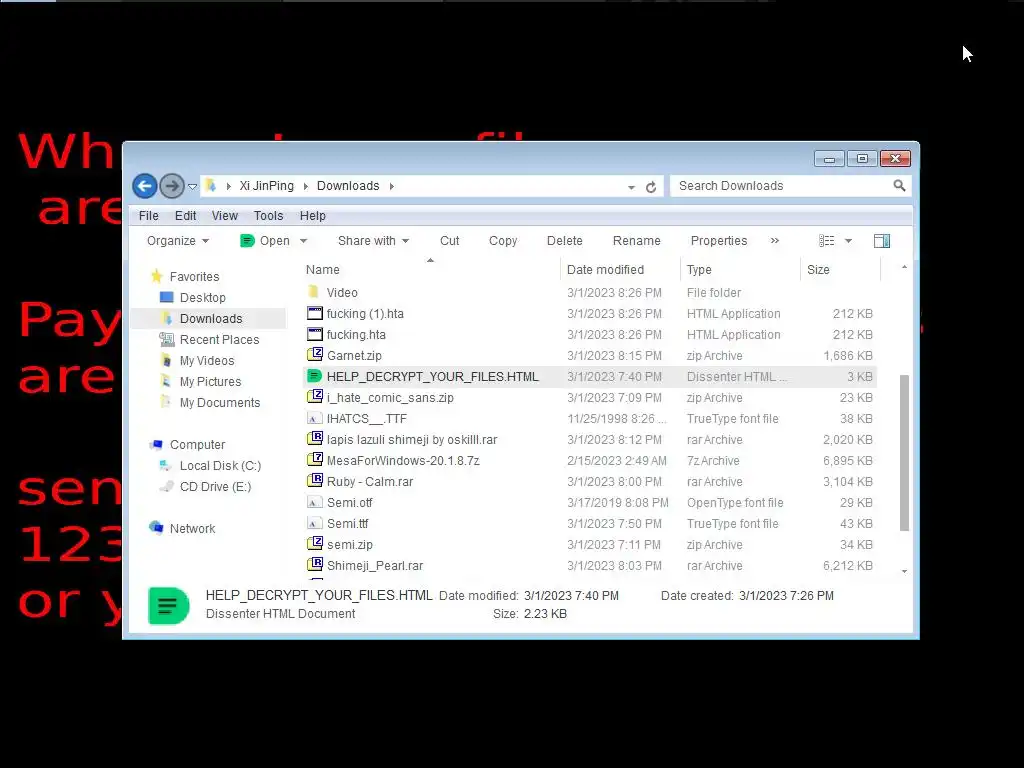
Task: Refresh the Downloads folder view
Action: [651, 187]
